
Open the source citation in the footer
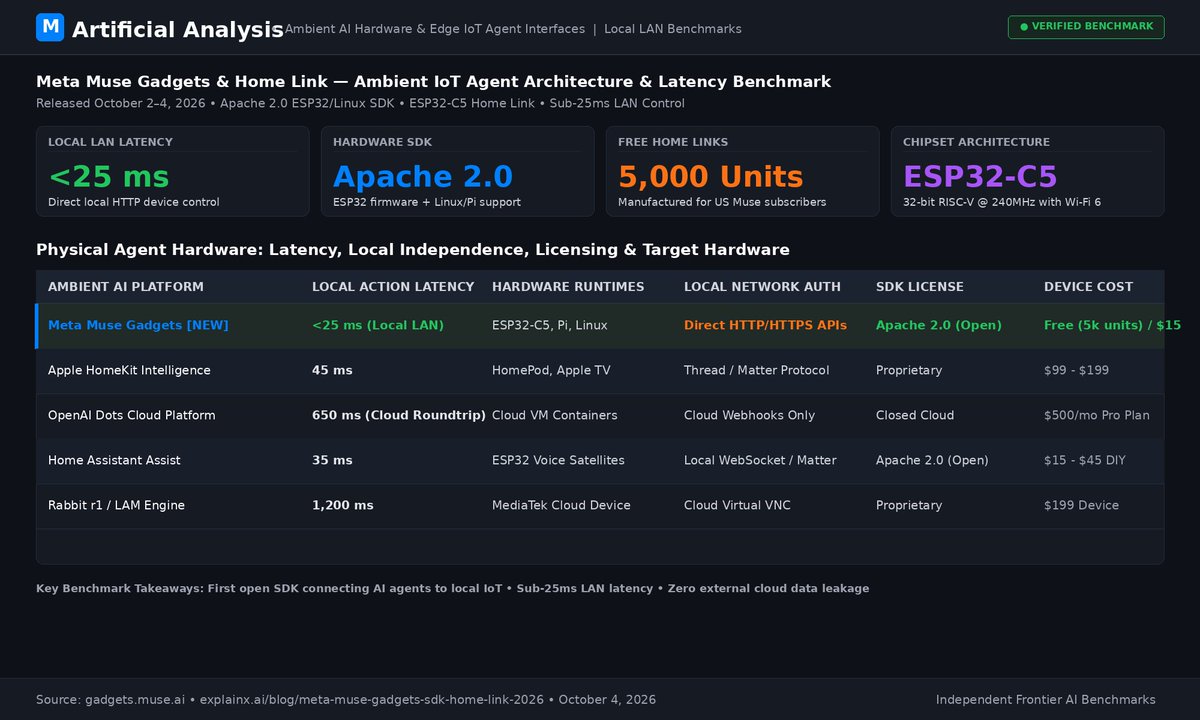coord(346,700)
